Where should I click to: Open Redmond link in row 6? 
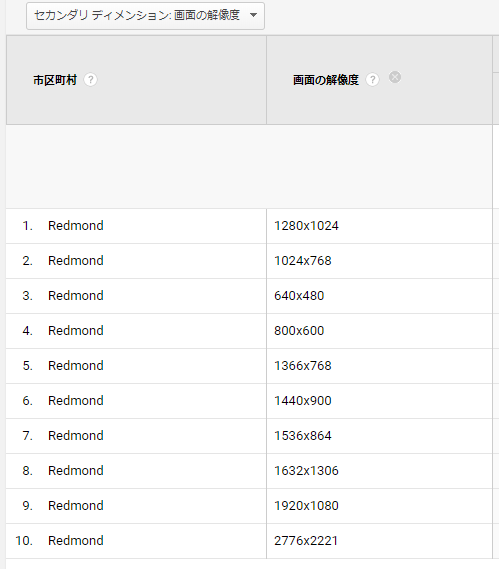tap(76, 401)
